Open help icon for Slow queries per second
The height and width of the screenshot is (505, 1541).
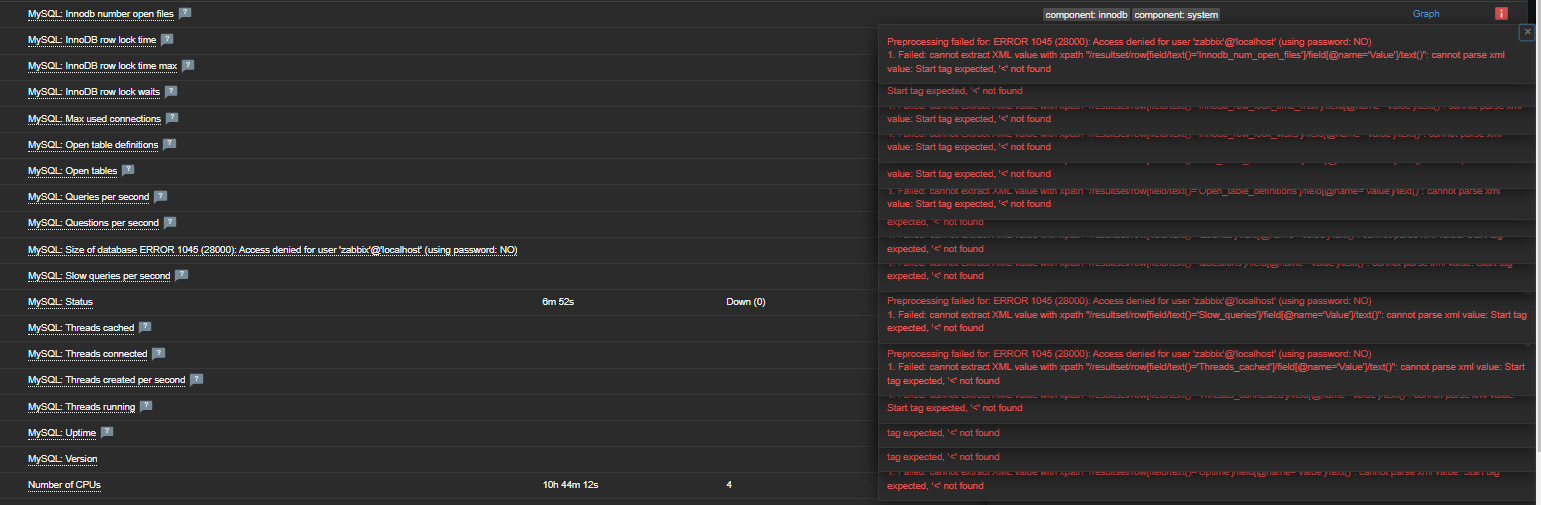182,275
